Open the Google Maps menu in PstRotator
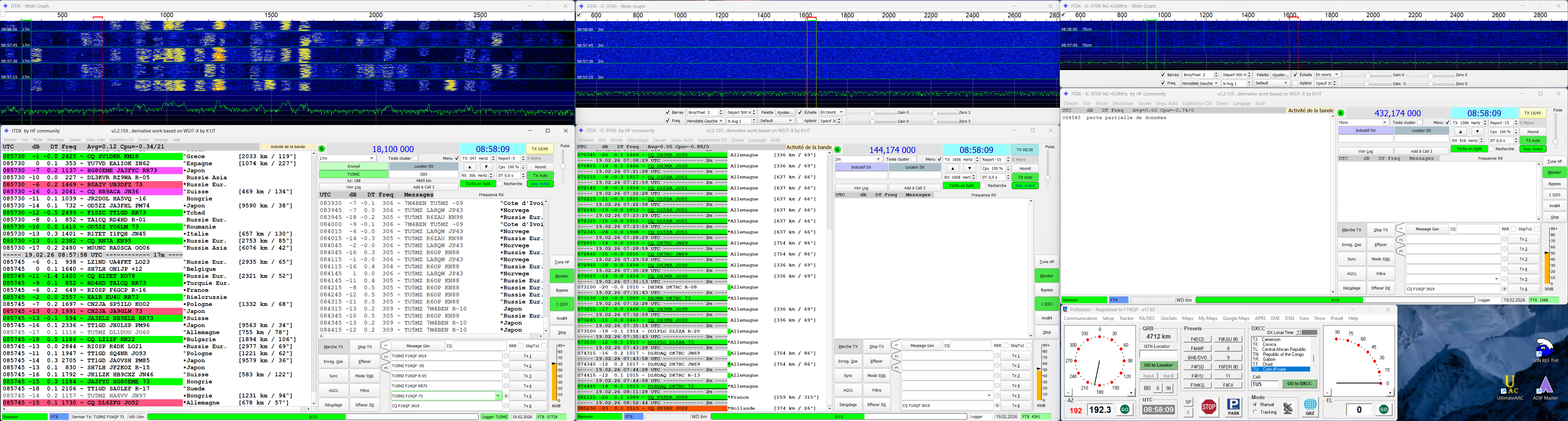1568x421 pixels. [x=1236, y=318]
